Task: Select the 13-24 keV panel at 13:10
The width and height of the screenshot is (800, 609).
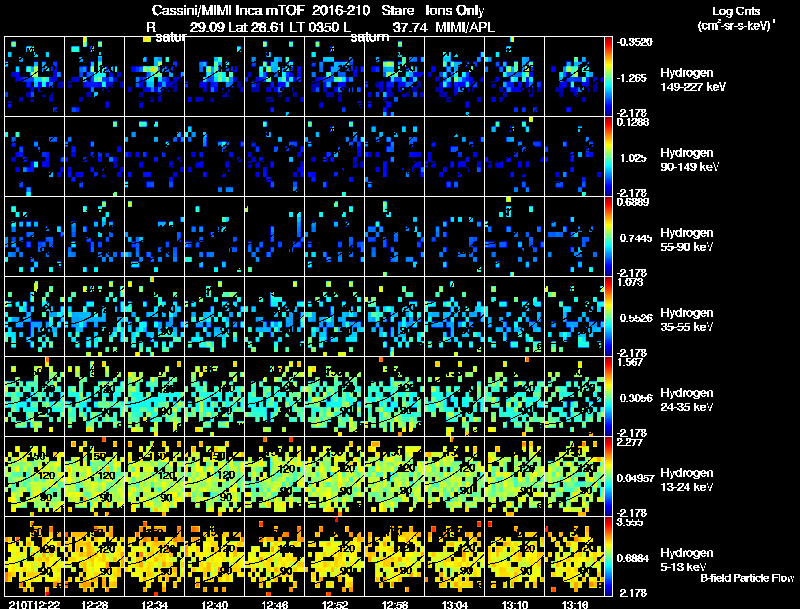Action: (x=514, y=476)
